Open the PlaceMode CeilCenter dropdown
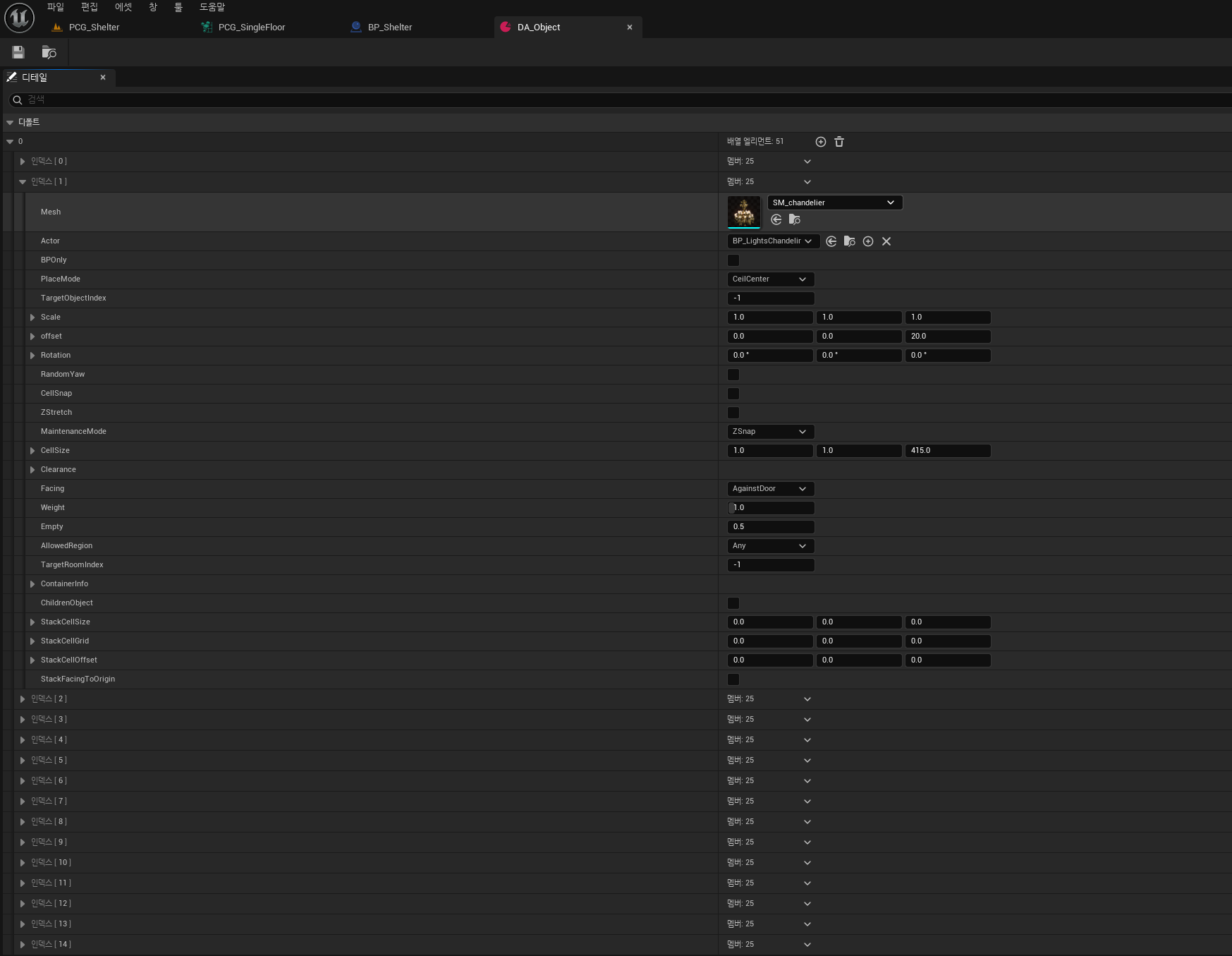1232x956 pixels. point(770,279)
